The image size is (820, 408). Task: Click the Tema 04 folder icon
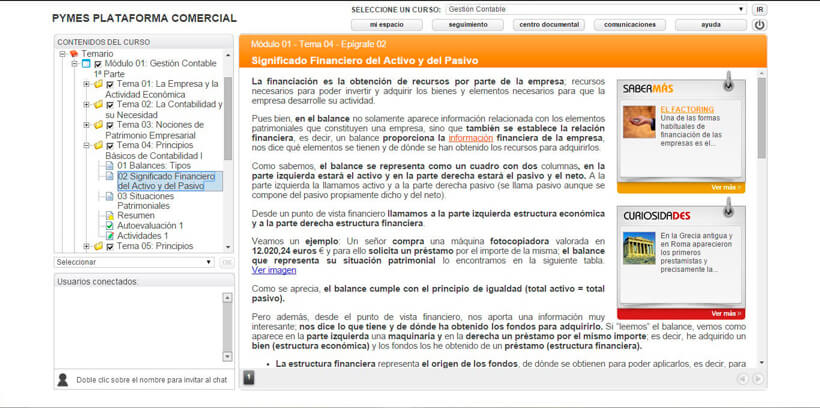[98, 145]
